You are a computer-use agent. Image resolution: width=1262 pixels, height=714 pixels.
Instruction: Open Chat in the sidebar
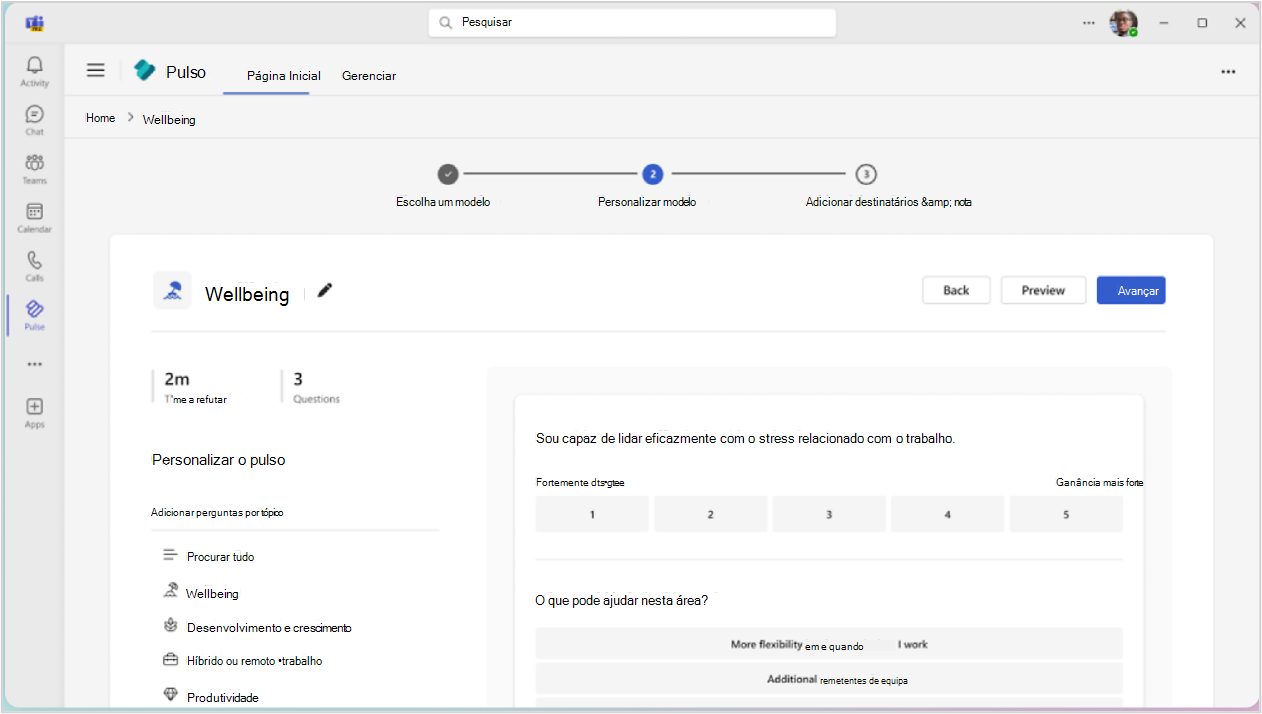pyautogui.click(x=34, y=116)
